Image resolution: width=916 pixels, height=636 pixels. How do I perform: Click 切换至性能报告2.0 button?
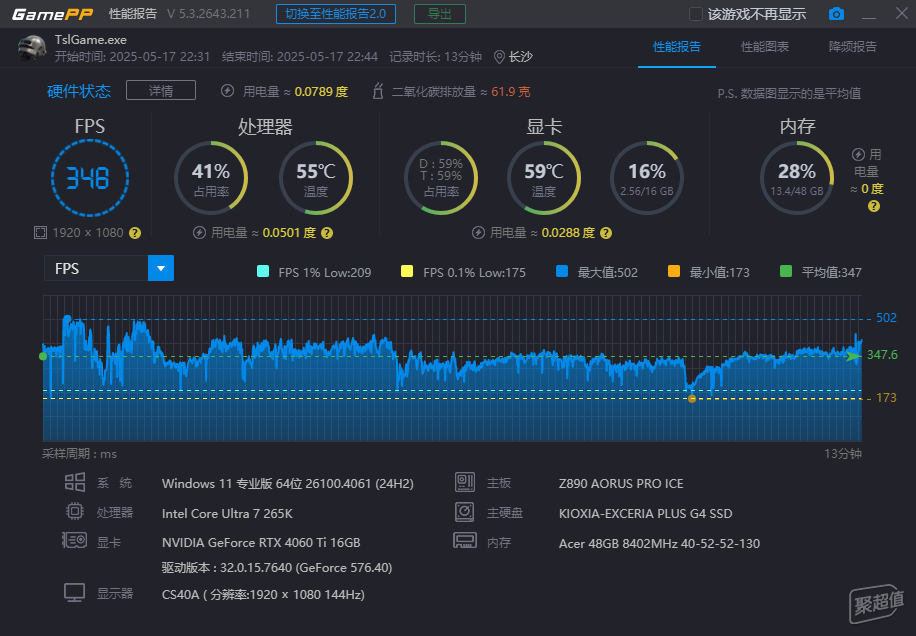coord(336,14)
